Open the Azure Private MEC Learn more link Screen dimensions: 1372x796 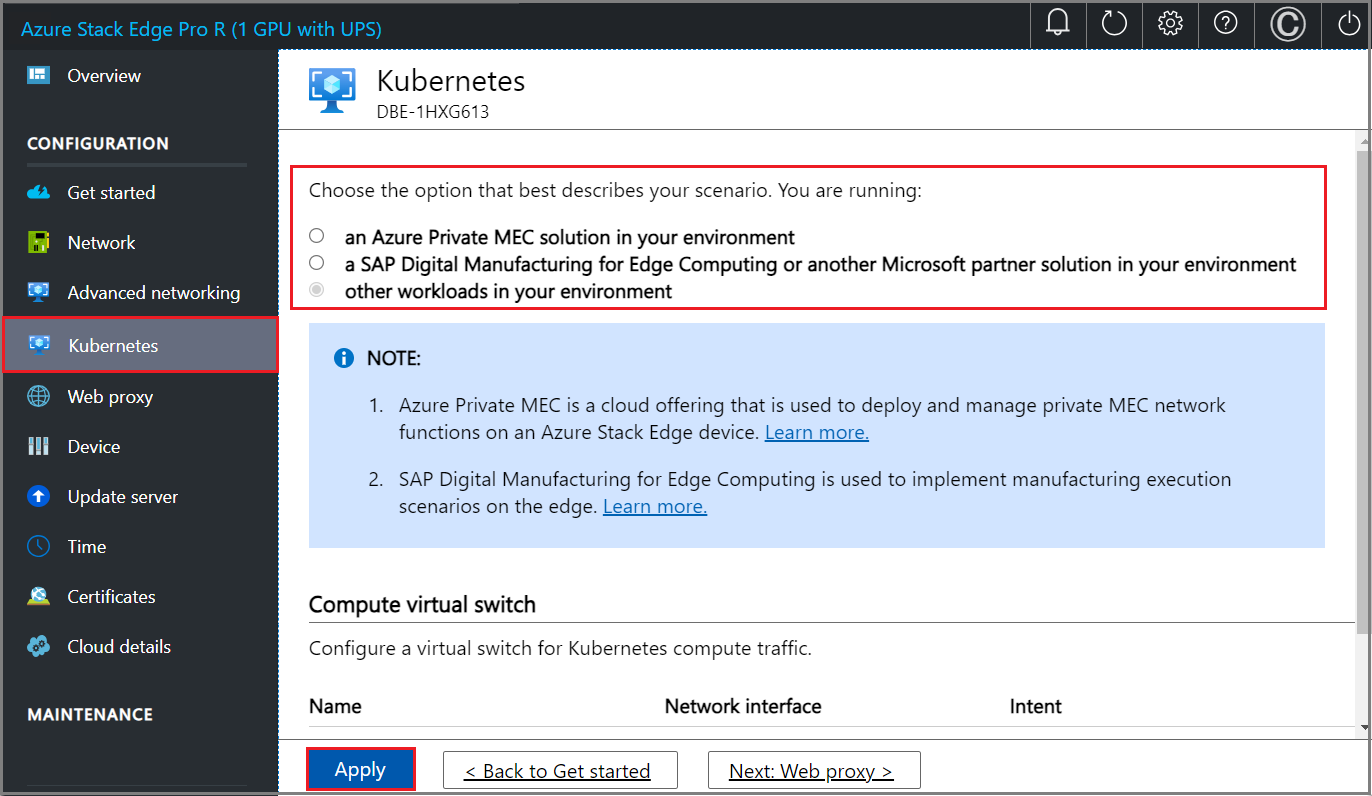tap(816, 432)
